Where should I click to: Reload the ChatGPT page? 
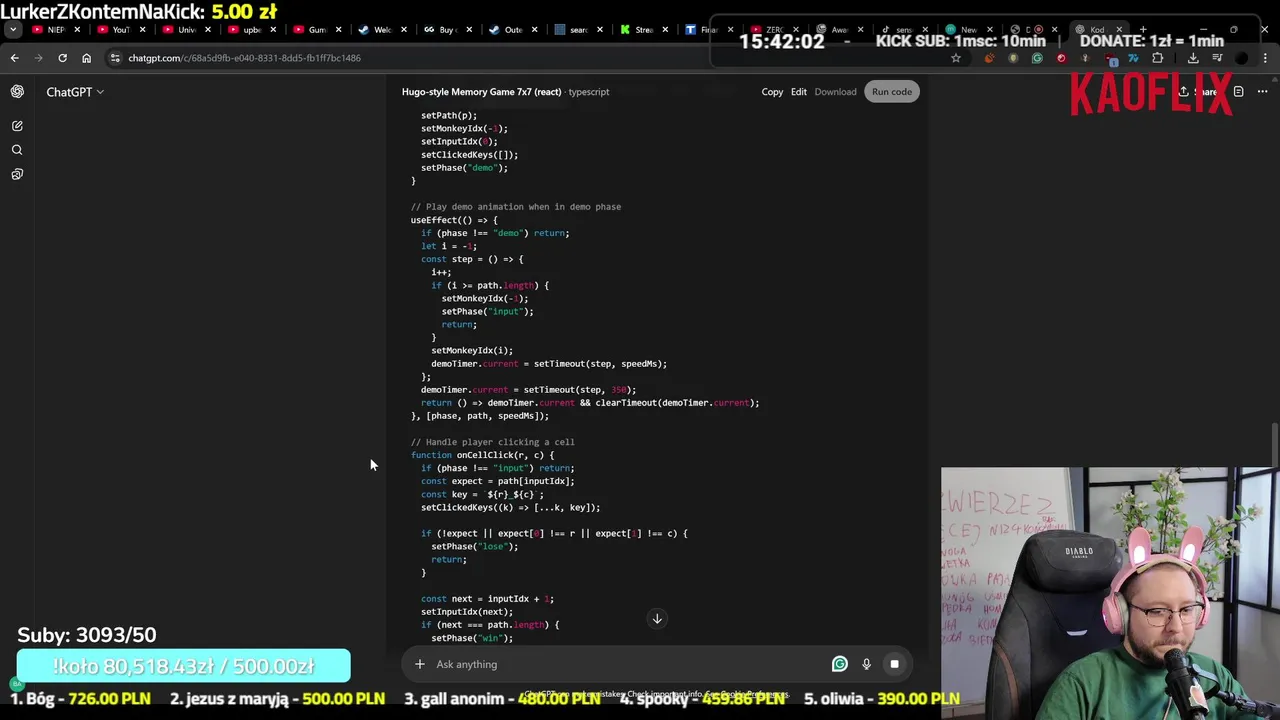click(x=62, y=58)
